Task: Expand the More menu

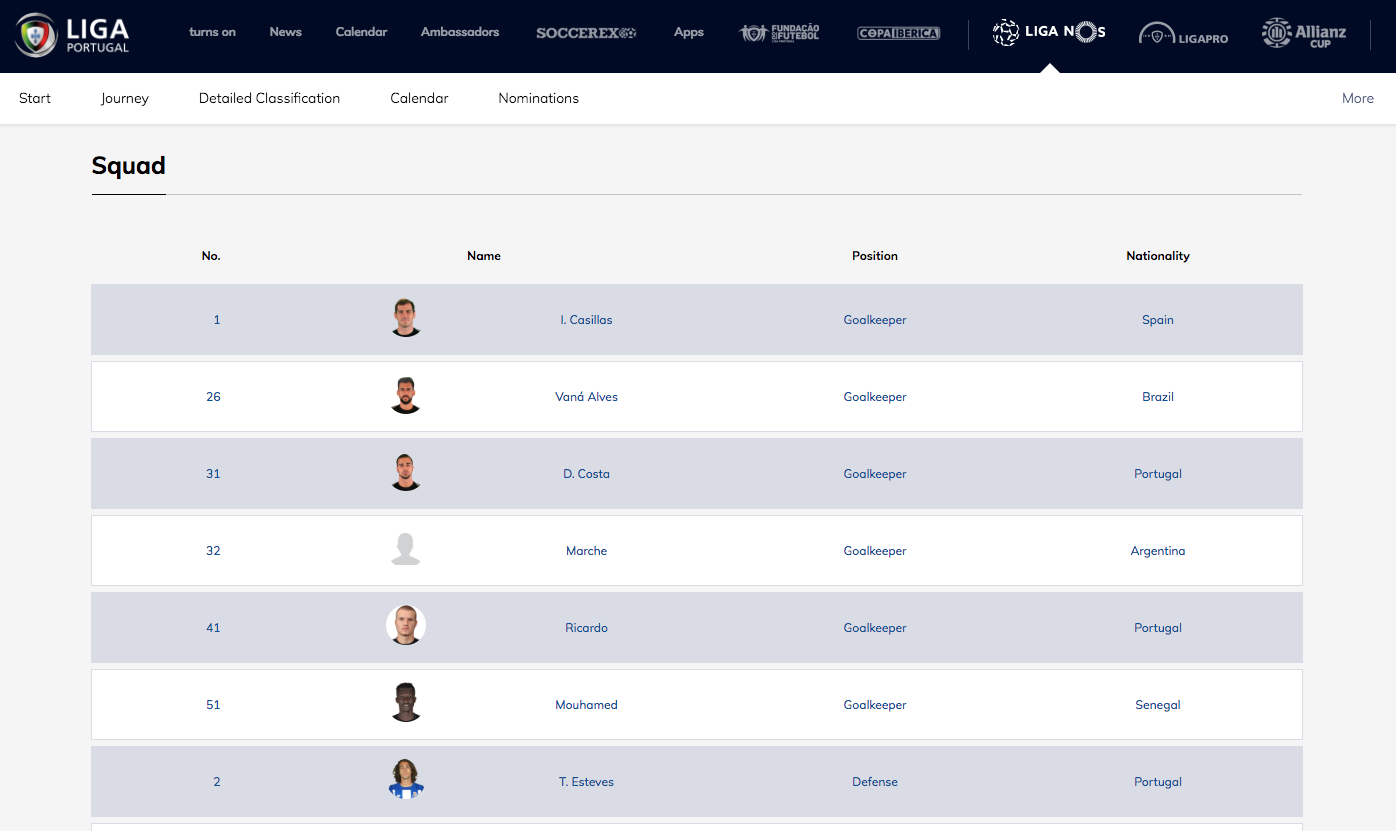Action: (x=1357, y=98)
